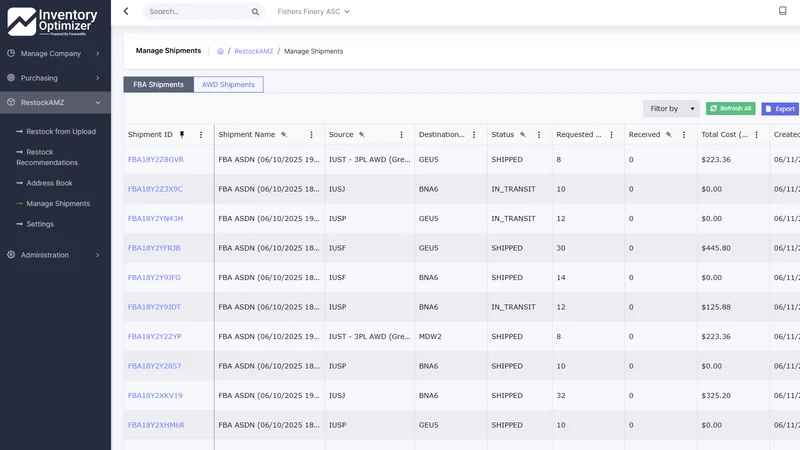This screenshot has width=800, height=450.
Task: Switch to the AWD Shipments tab
Action: (x=229, y=84)
